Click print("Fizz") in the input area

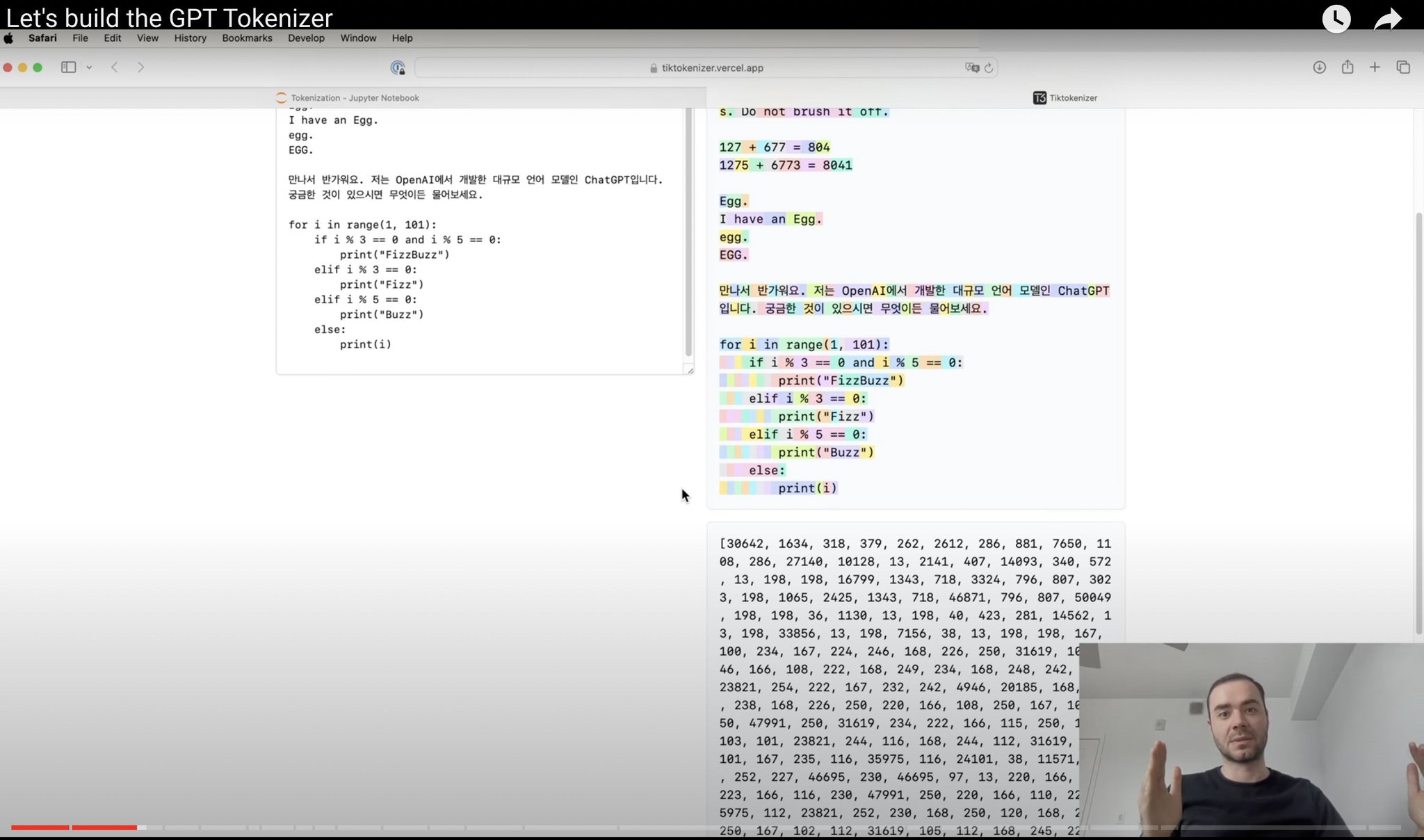[x=382, y=284]
